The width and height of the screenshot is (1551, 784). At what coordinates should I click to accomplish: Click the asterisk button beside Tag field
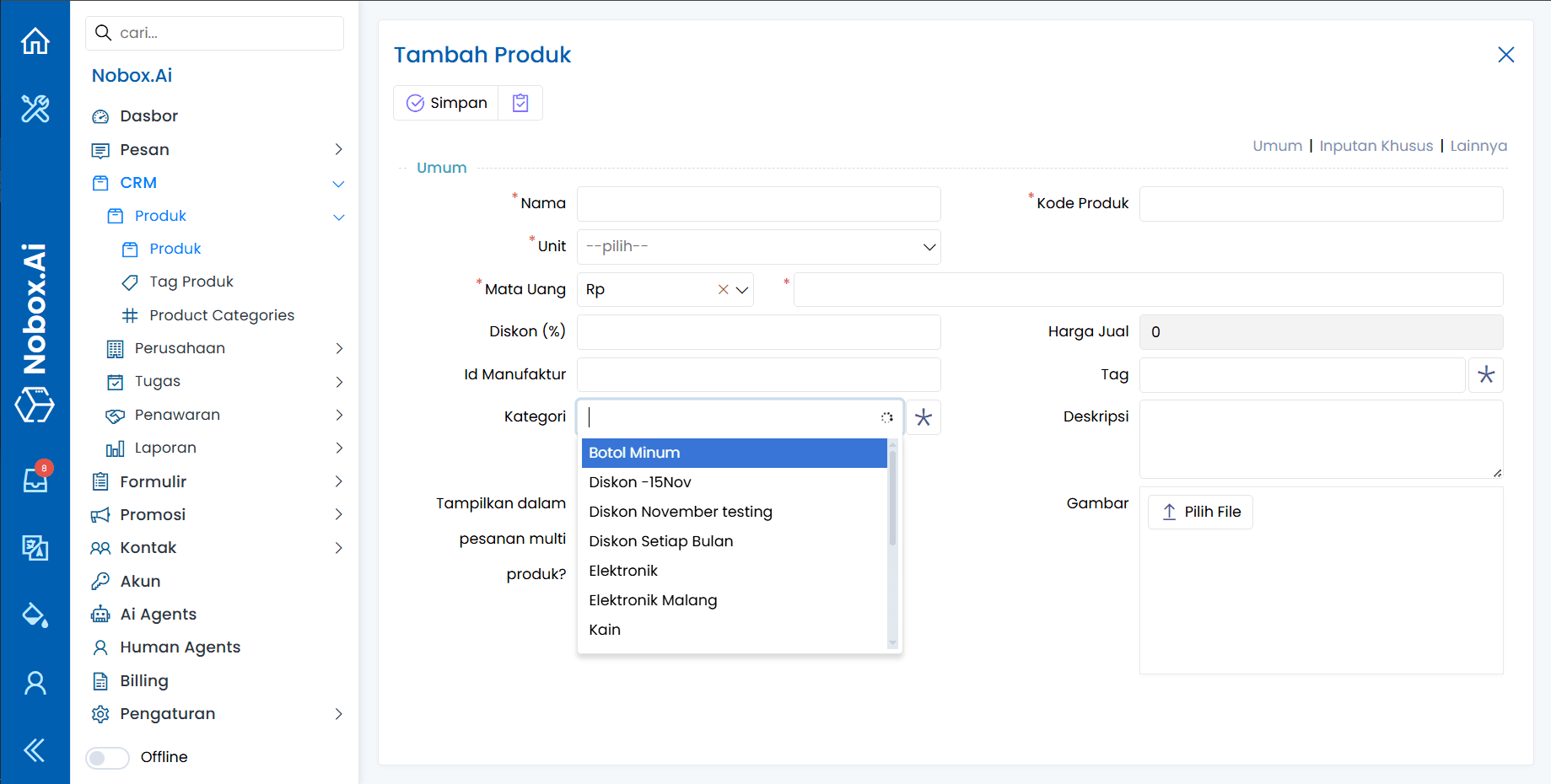coord(1486,375)
